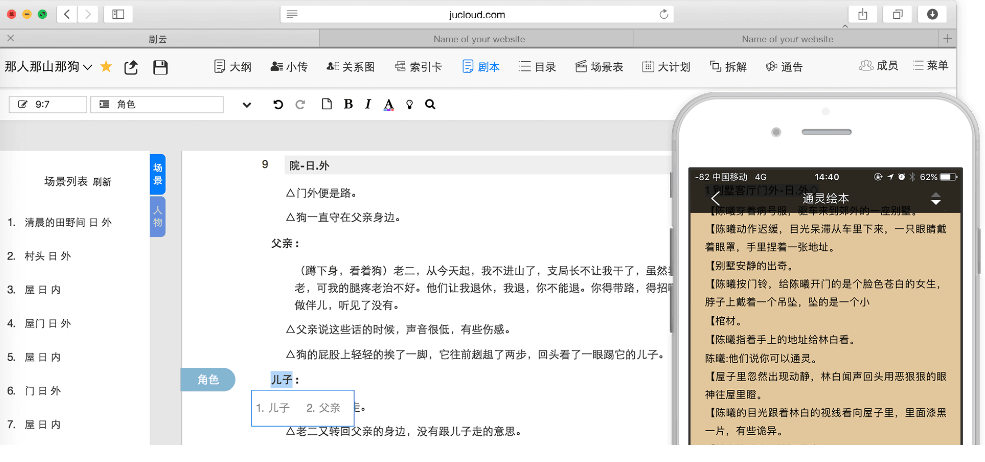Switch to the 剧云 browser tab

[x=160, y=39]
